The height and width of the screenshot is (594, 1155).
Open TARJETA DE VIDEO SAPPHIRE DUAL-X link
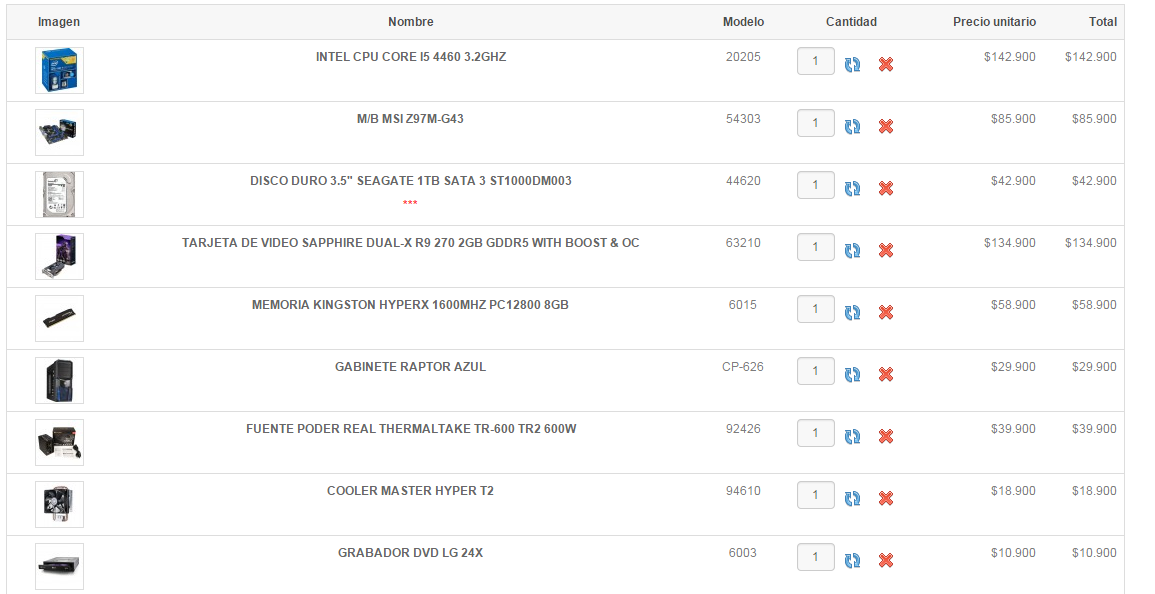tap(411, 242)
